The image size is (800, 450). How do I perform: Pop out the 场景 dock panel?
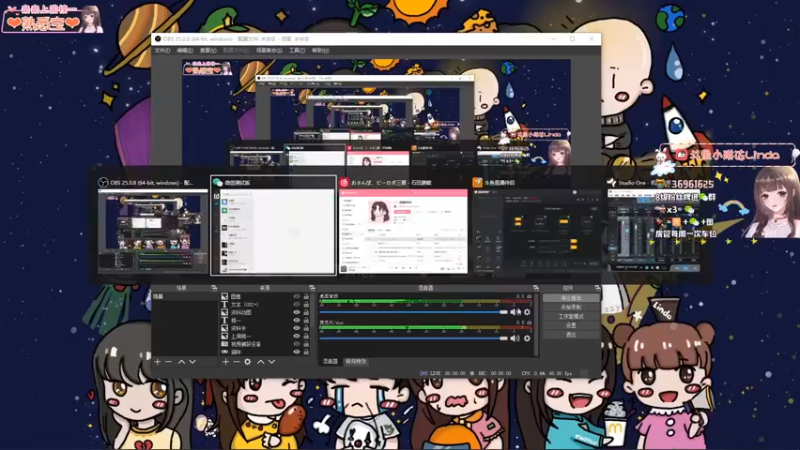[x=214, y=288]
